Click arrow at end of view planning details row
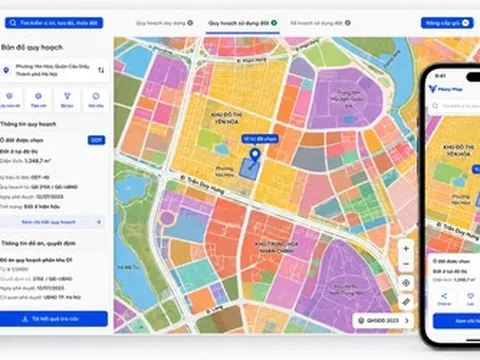This screenshot has height=360, width=480. tap(98, 222)
